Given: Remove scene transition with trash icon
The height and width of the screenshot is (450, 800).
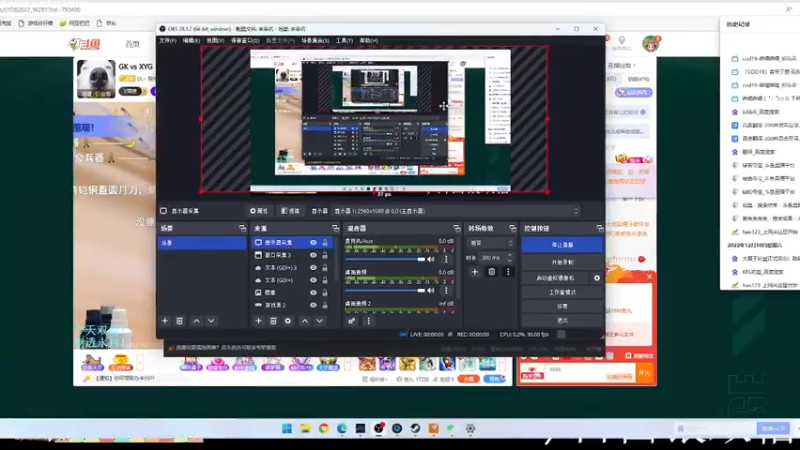Looking at the screenshot, I should click(491, 272).
